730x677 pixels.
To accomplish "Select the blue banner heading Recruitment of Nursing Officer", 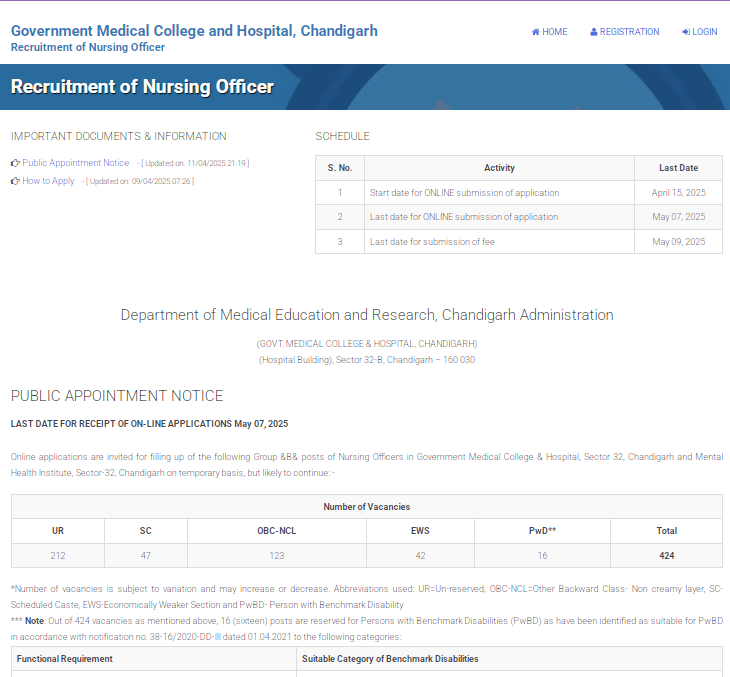I will coord(142,87).
